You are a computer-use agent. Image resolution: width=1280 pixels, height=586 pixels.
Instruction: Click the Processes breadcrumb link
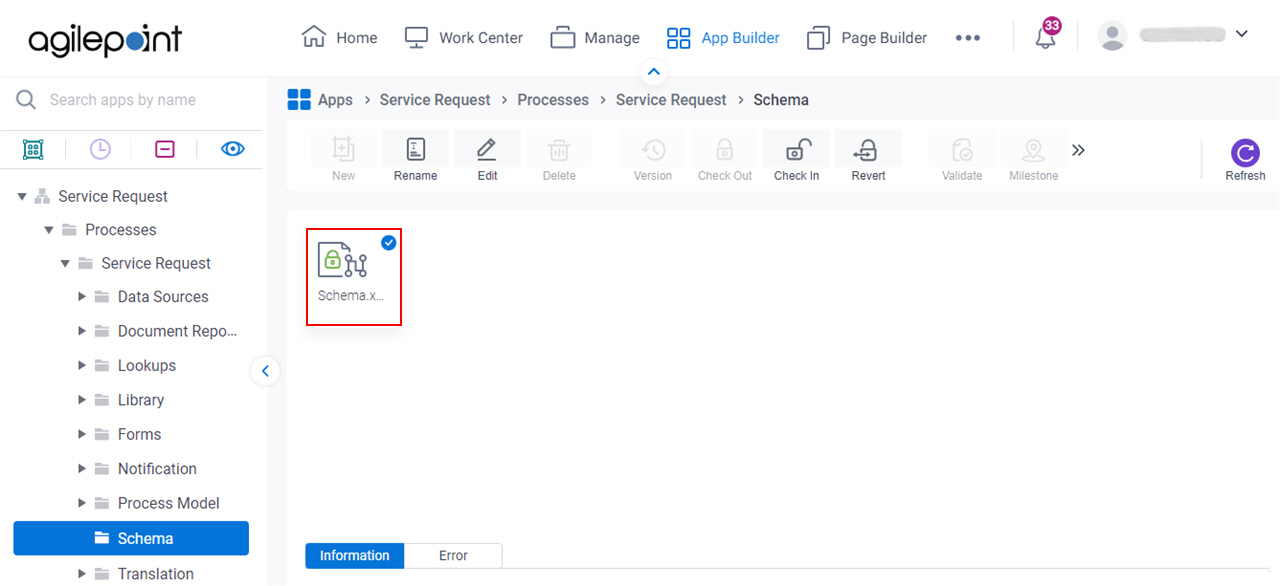(x=553, y=100)
